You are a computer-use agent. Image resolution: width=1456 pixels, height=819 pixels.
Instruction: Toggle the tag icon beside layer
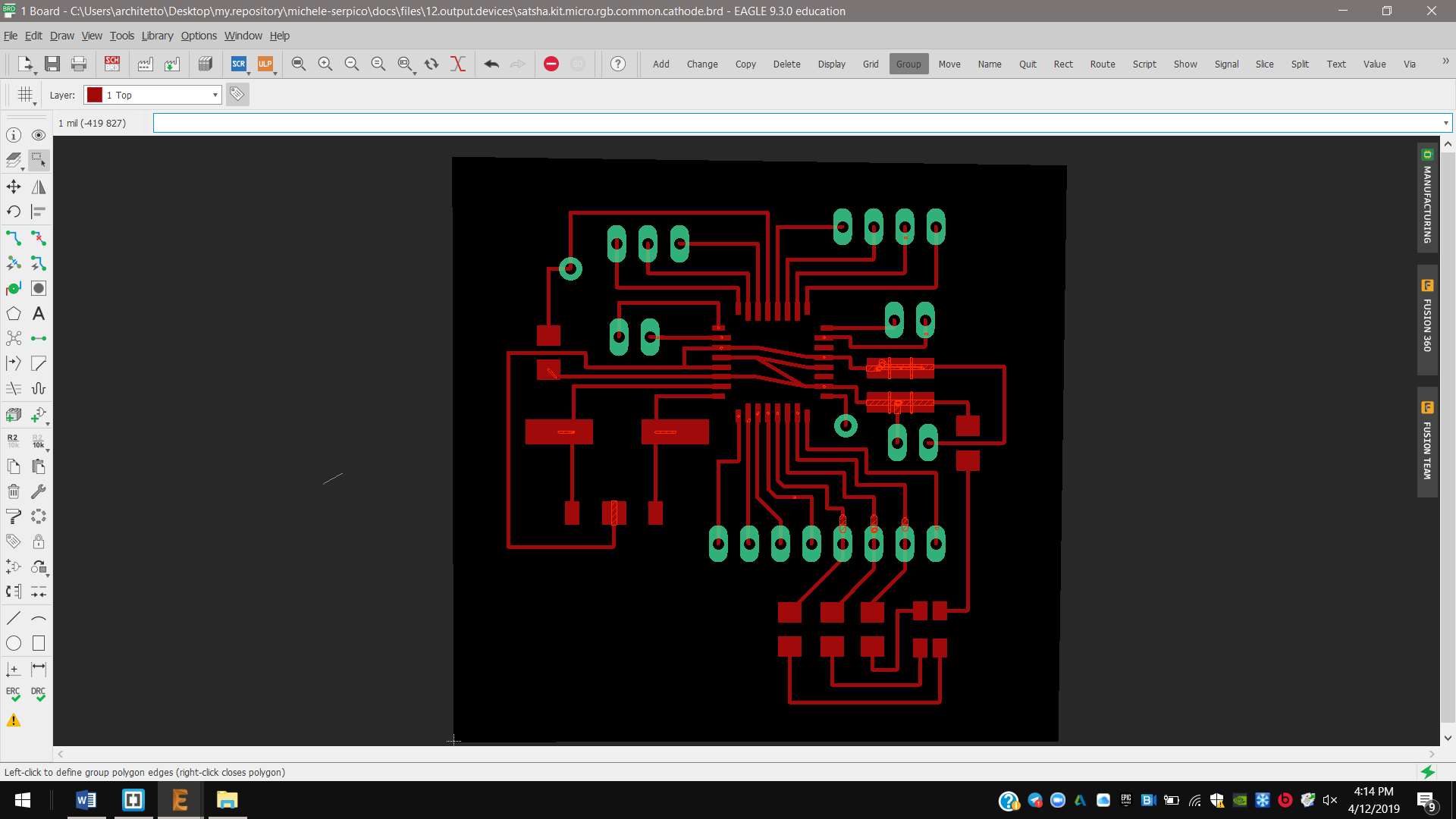(x=237, y=95)
